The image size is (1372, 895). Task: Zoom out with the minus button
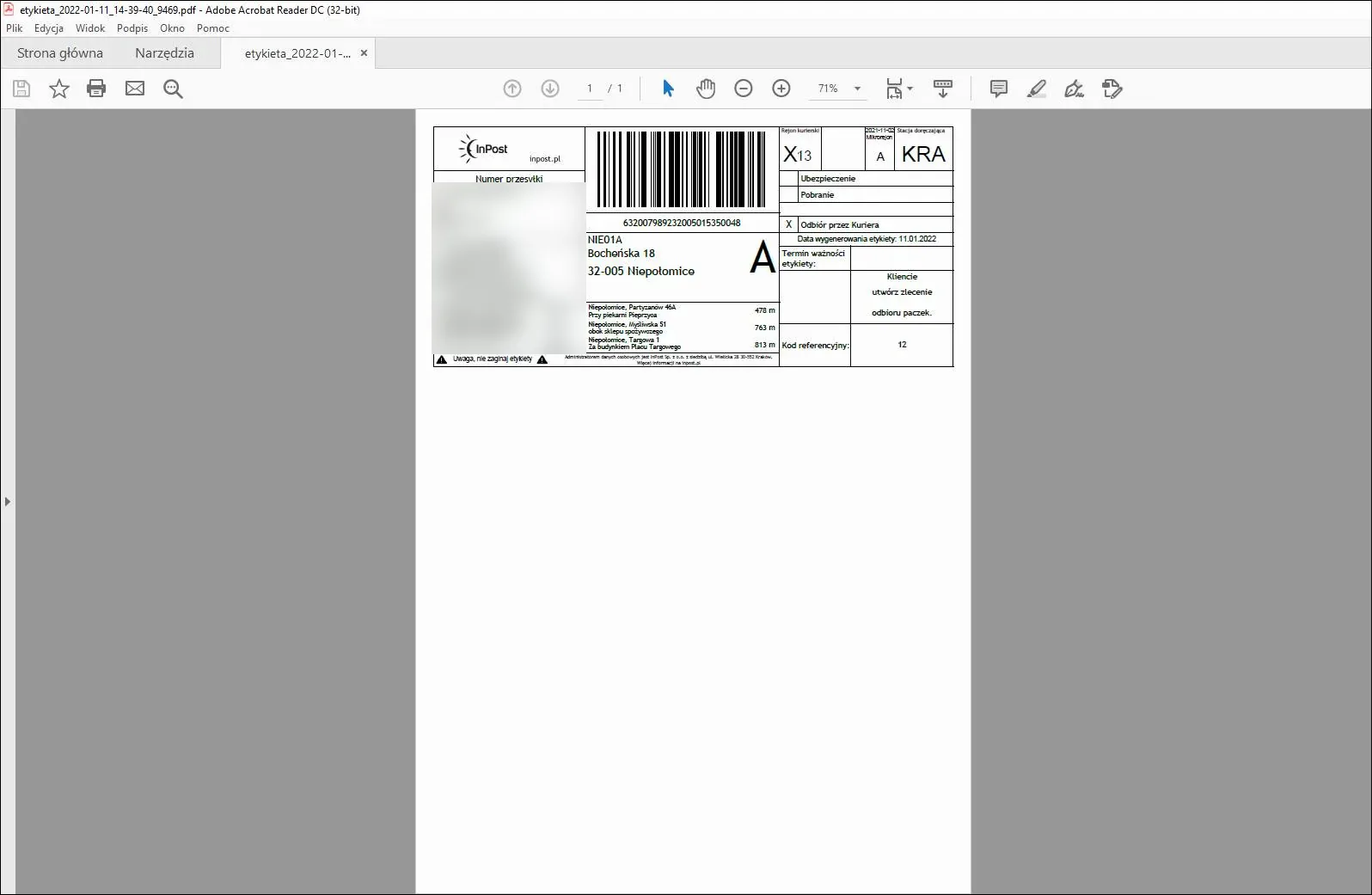click(x=744, y=89)
